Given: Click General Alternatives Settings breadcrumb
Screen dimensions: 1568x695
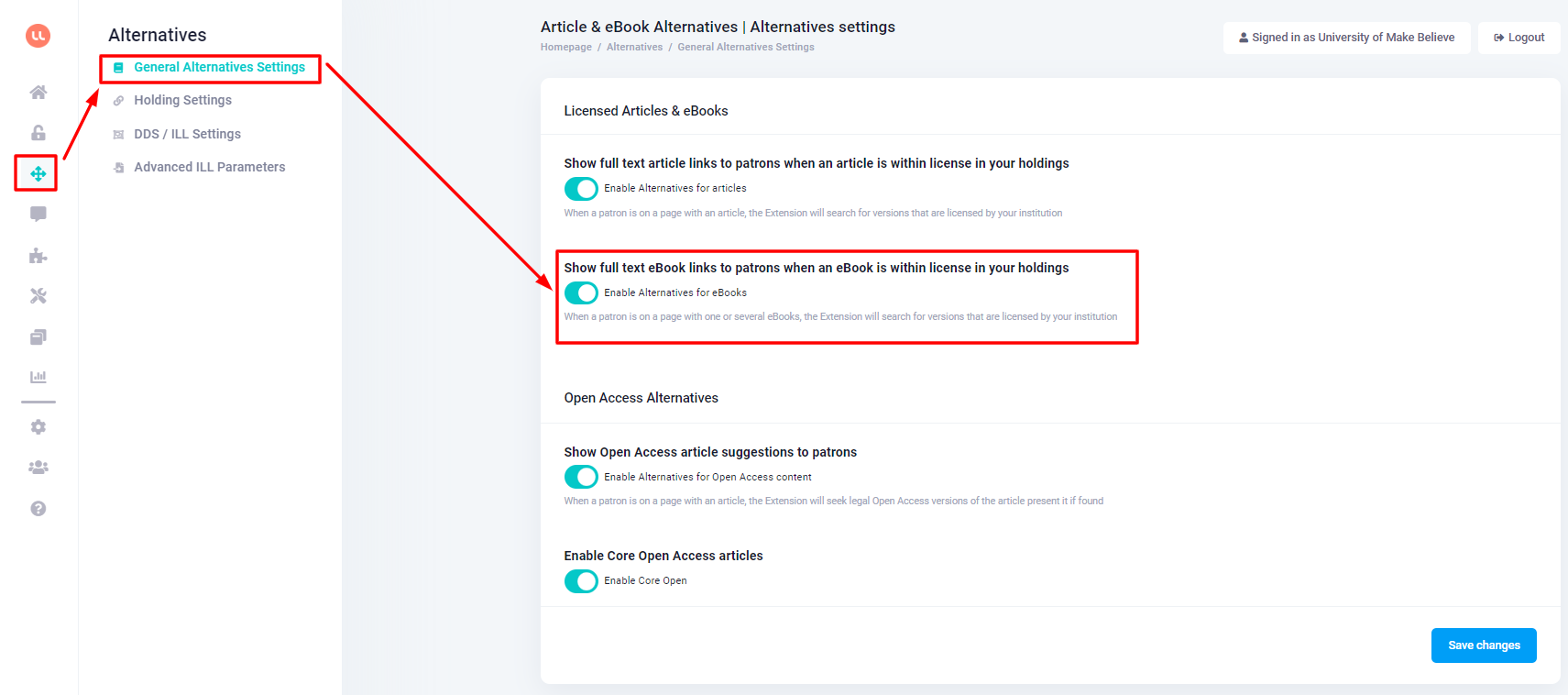Looking at the screenshot, I should [x=746, y=47].
